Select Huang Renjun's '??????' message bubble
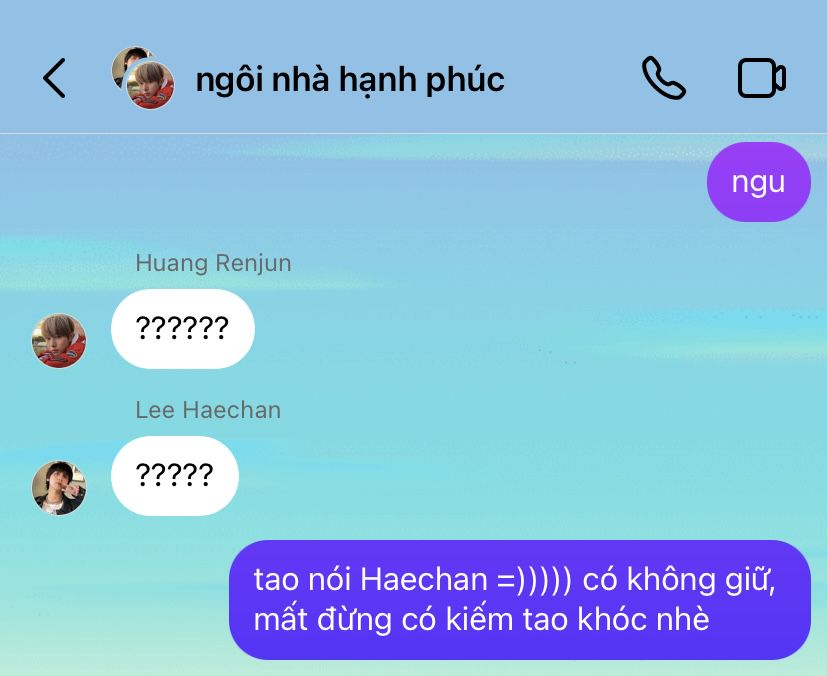Viewport: 827px width, 676px height. [182, 329]
